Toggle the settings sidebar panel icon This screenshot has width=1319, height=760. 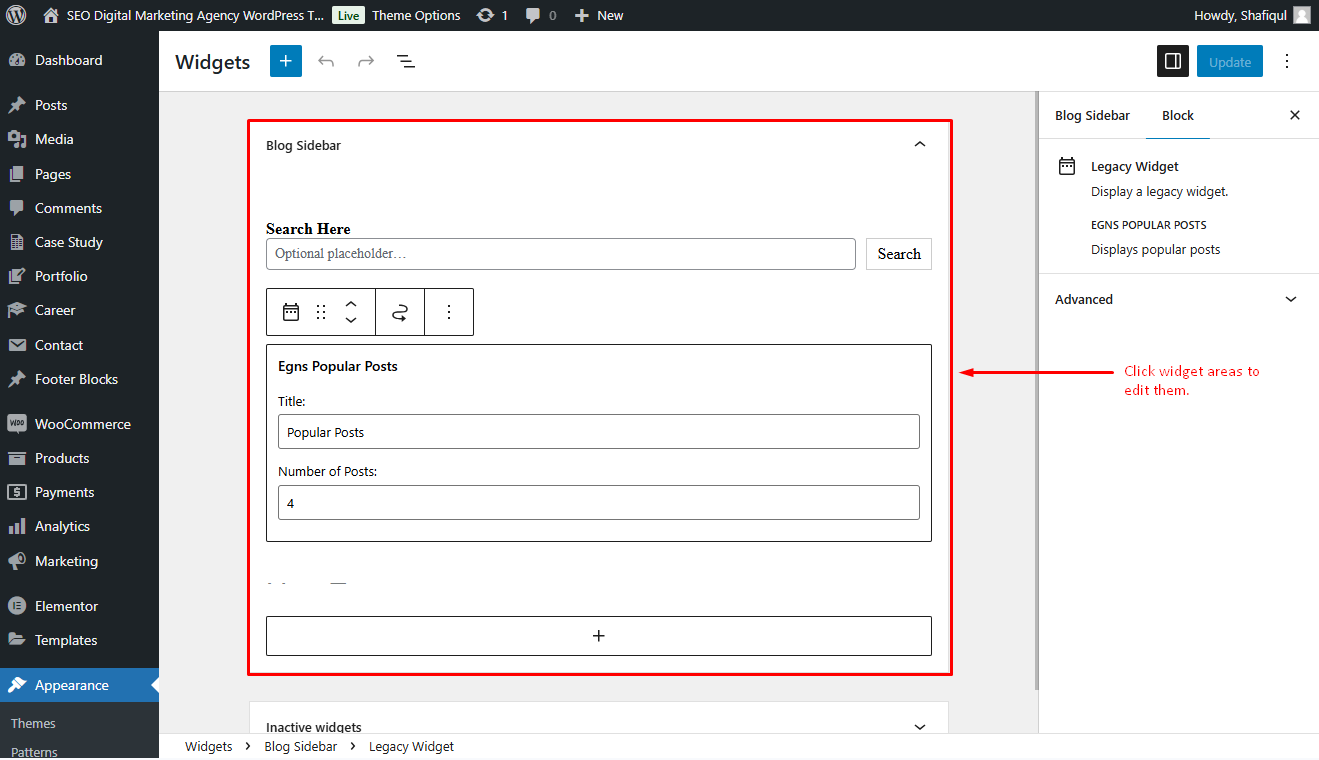pos(1173,61)
